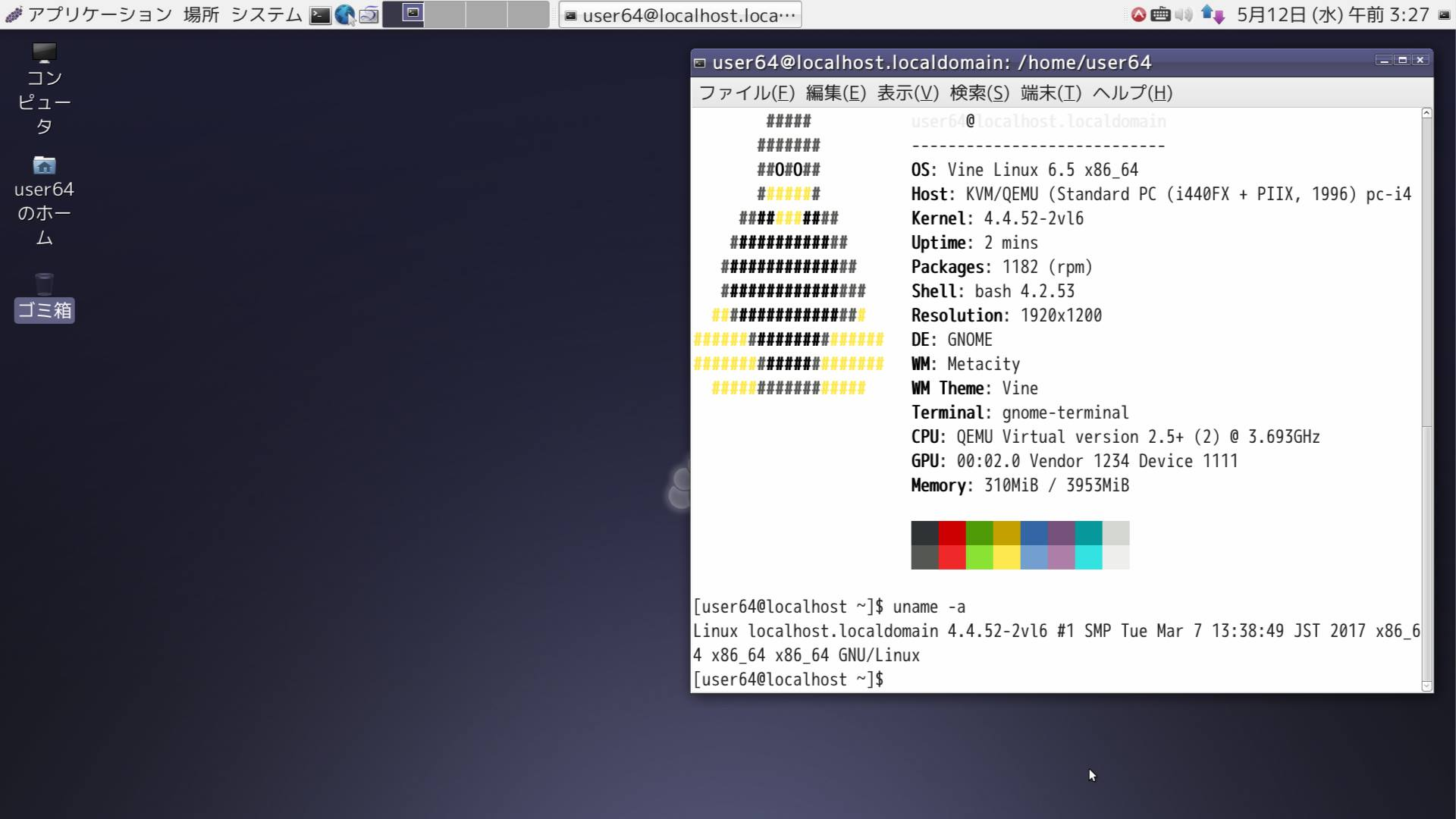Open web browser globe launcher
This screenshot has height=819, width=1456.
tap(345, 15)
